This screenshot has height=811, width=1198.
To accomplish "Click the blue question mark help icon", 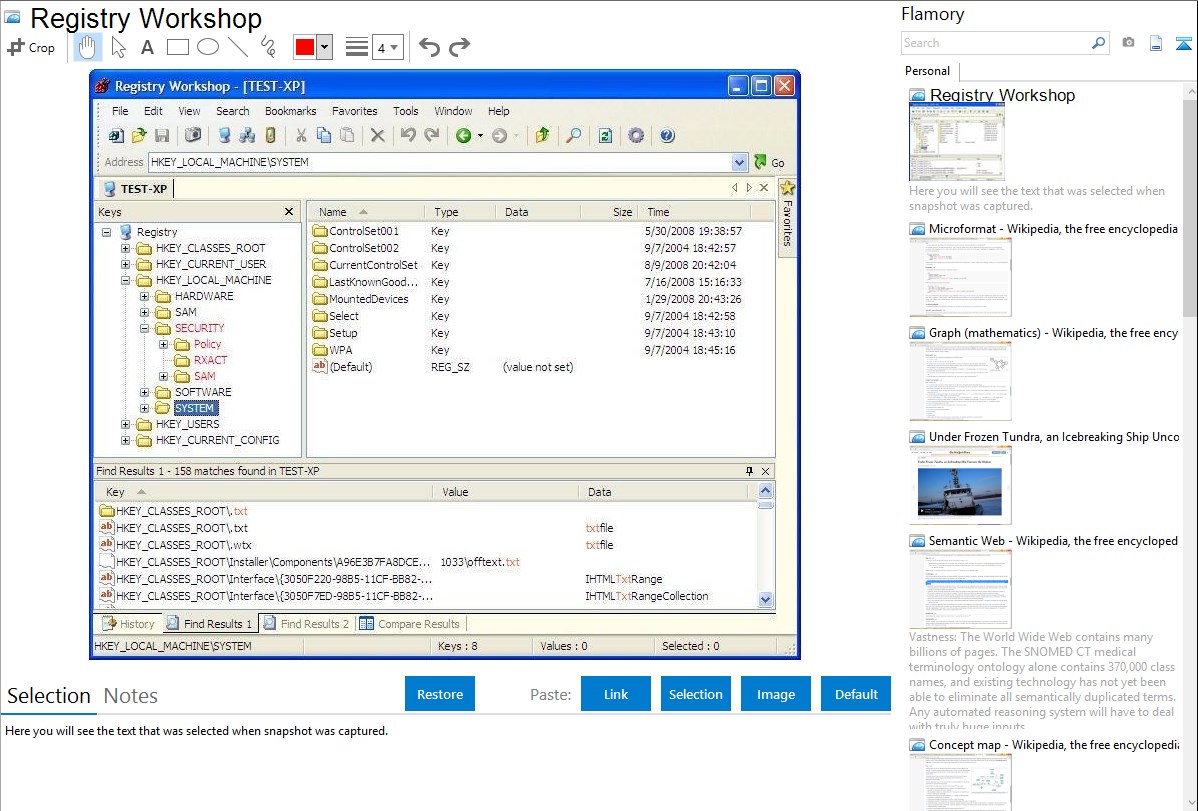I will tap(667, 136).
